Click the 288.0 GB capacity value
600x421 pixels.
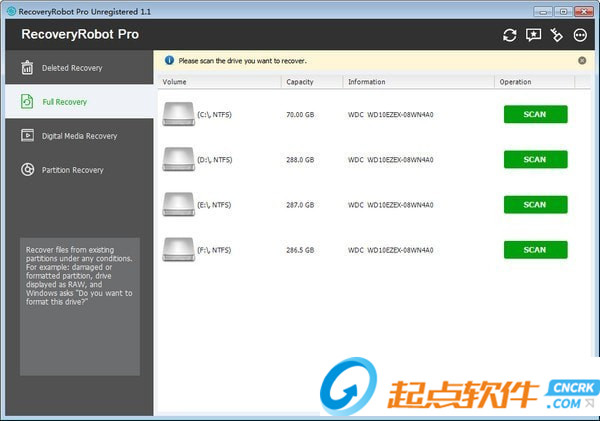point(300,160)
